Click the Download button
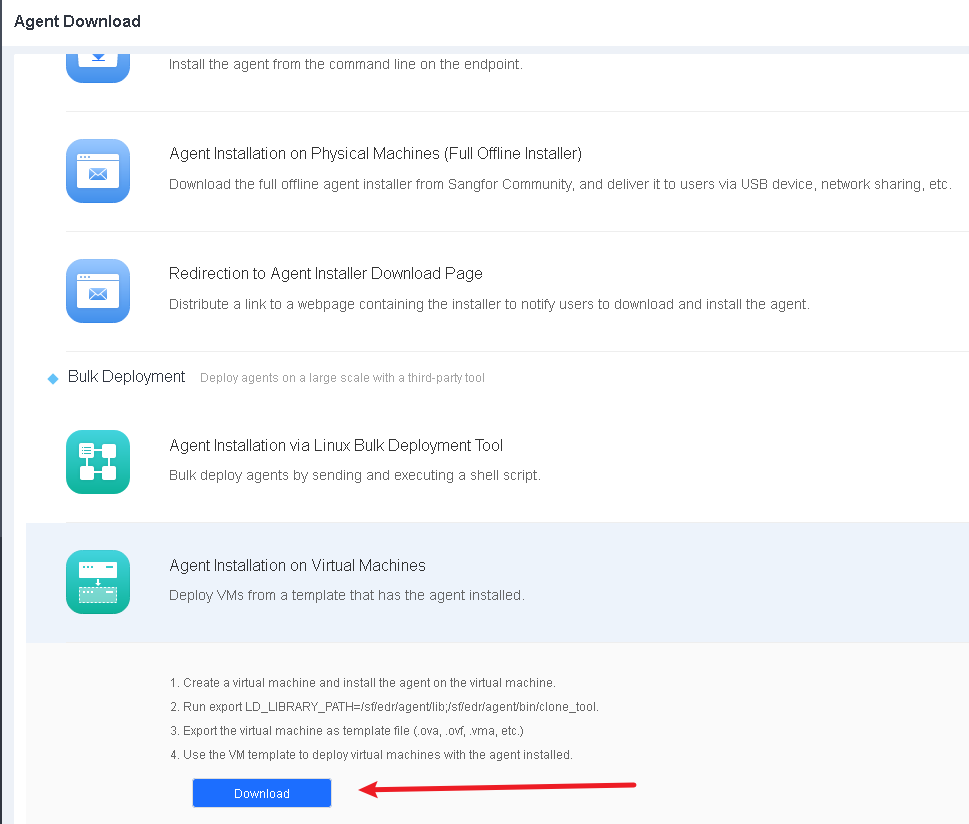This screenshot has width=969, height=824. click(x=261, y=793)
